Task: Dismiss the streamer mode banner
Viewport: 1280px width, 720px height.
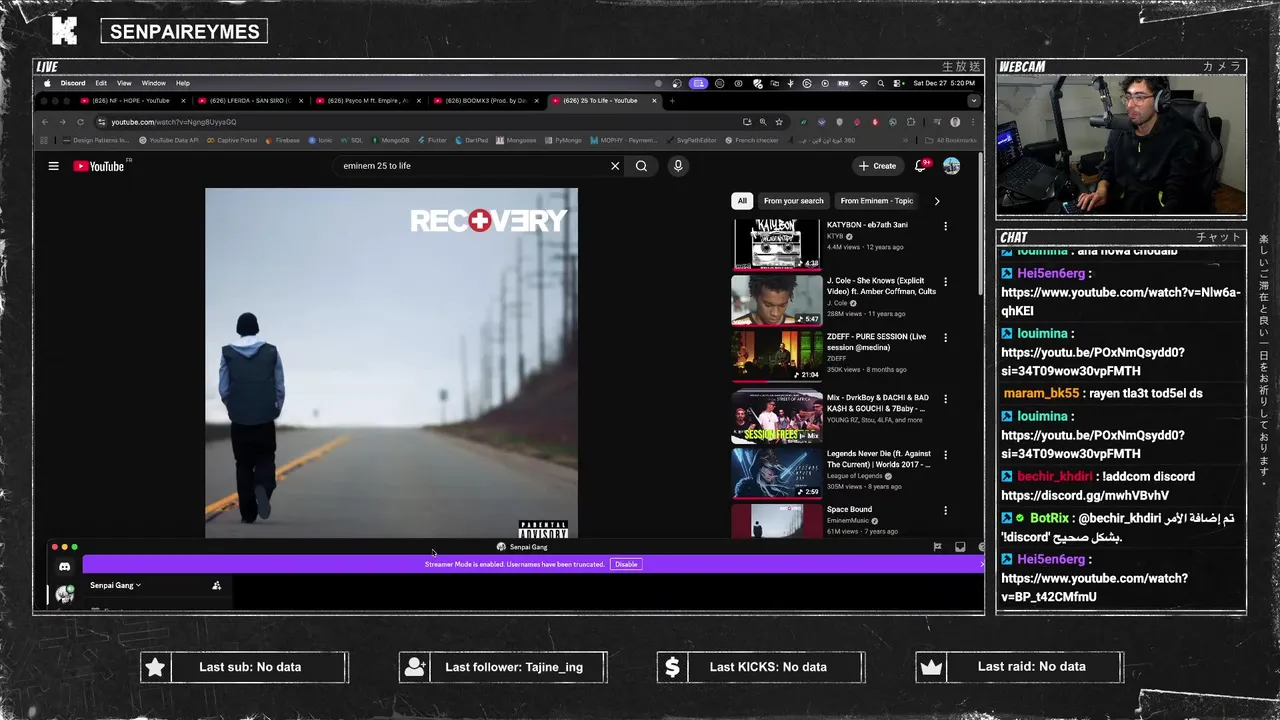Action: click(981, 564)
